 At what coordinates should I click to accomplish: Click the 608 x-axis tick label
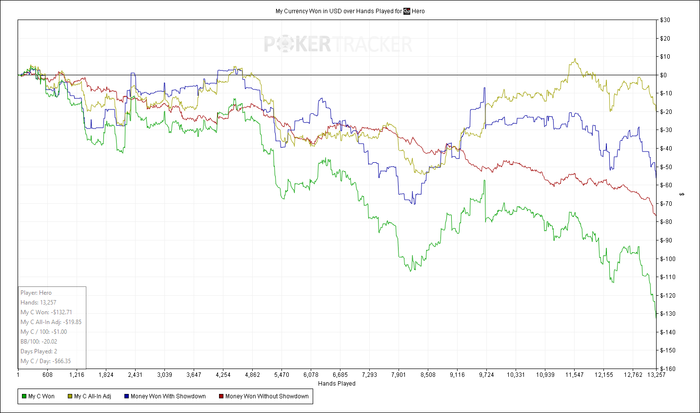[47, 375]
